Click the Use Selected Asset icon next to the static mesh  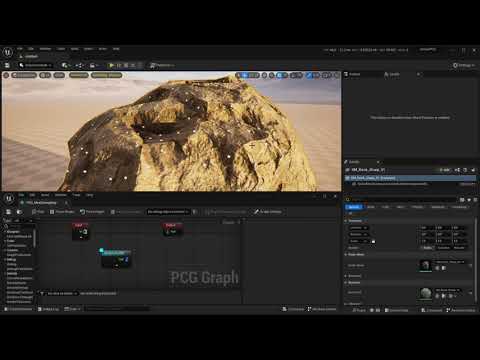[438, 268]
